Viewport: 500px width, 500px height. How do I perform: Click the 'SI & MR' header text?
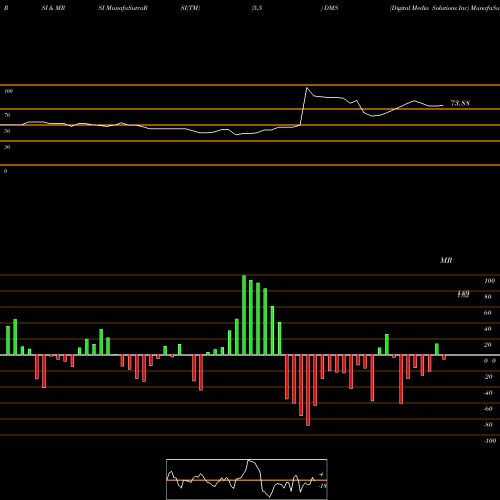(x=53, y=8)
